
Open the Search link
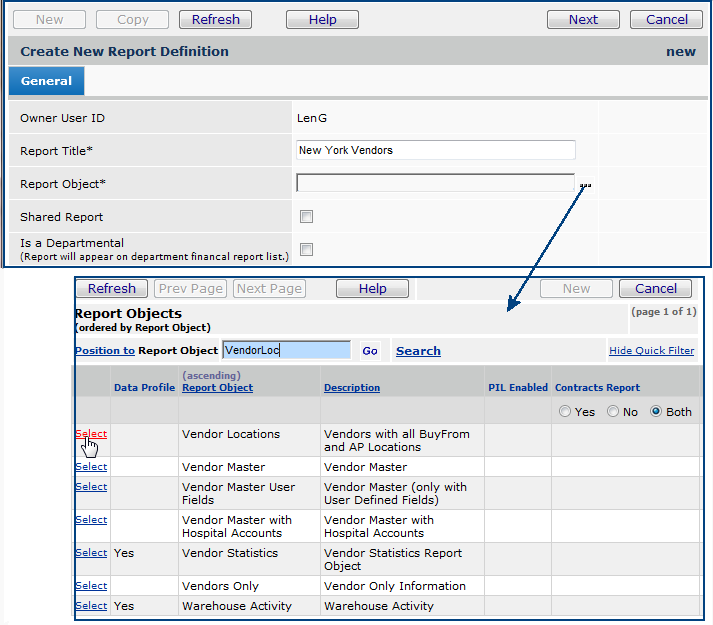(x=418, y=351)
